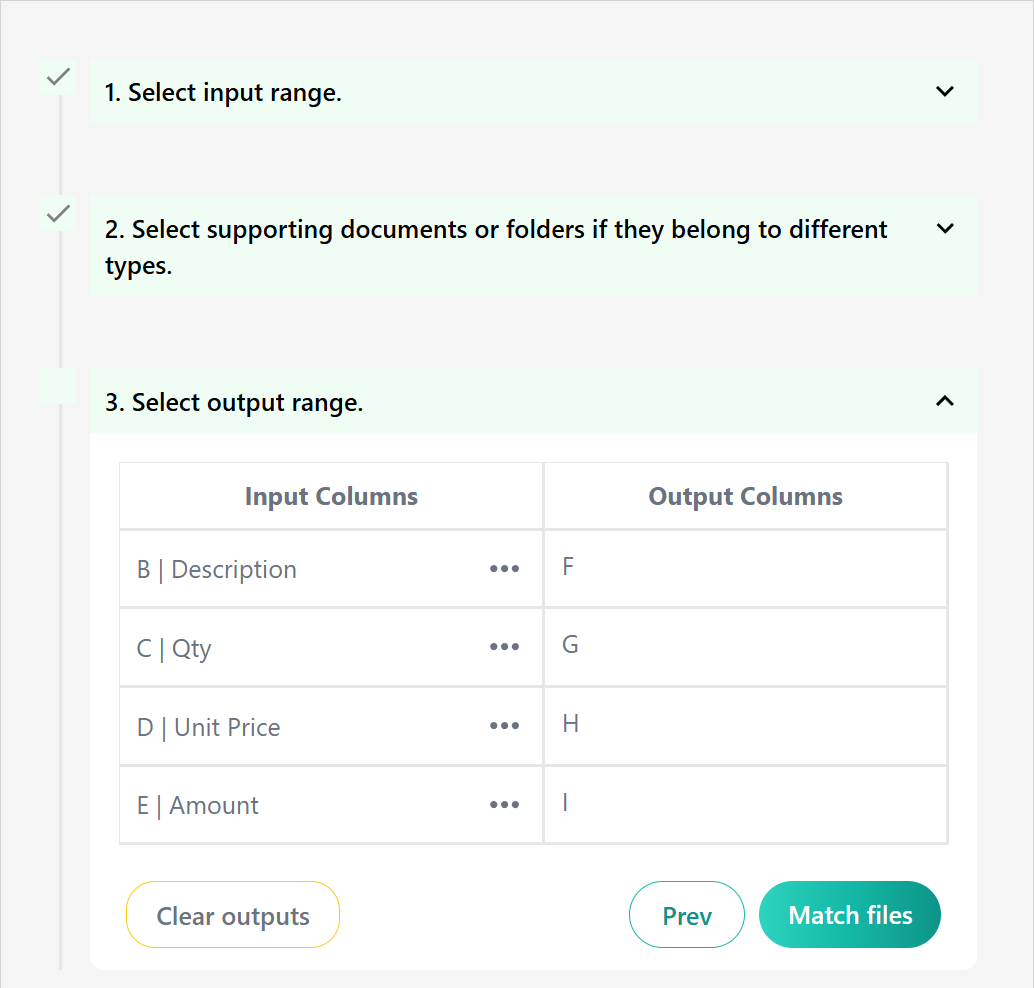This screenshot has width=1034, height=988.
Task: Select output column G cell
Action: (x=745, y=646)
